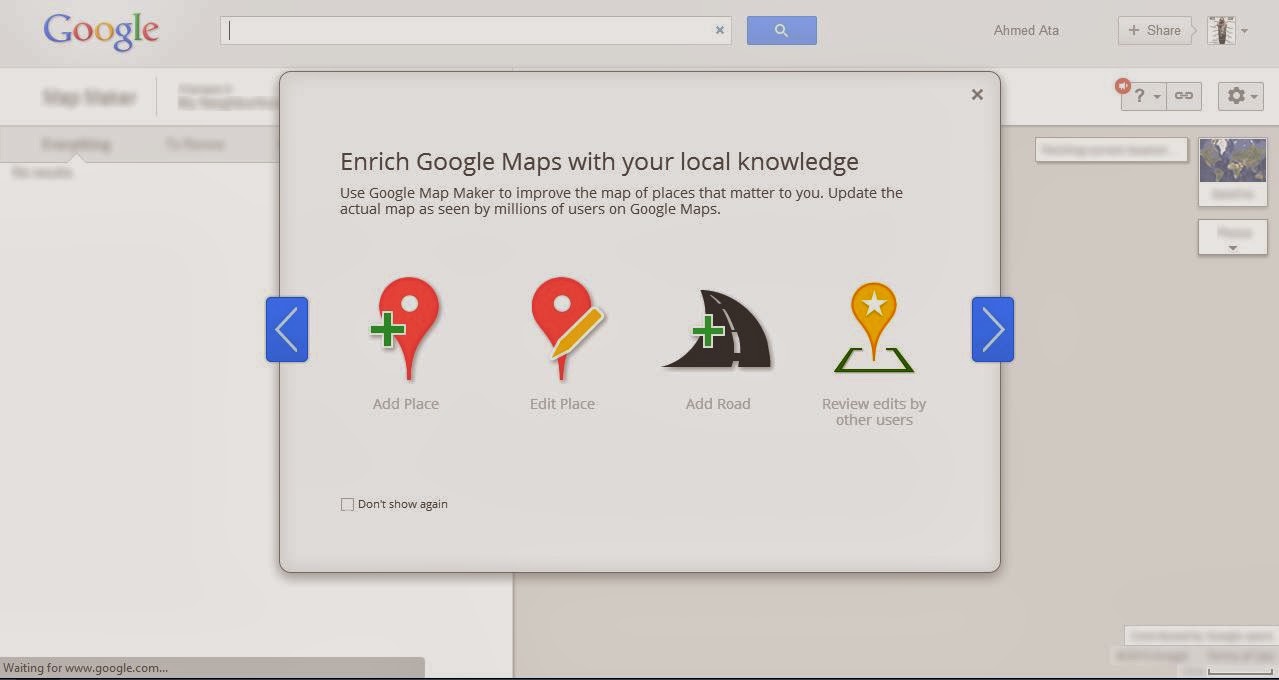Go to the previous slide with left arrow
This screenshot has height=680, width=1279.
pos(287,329)
